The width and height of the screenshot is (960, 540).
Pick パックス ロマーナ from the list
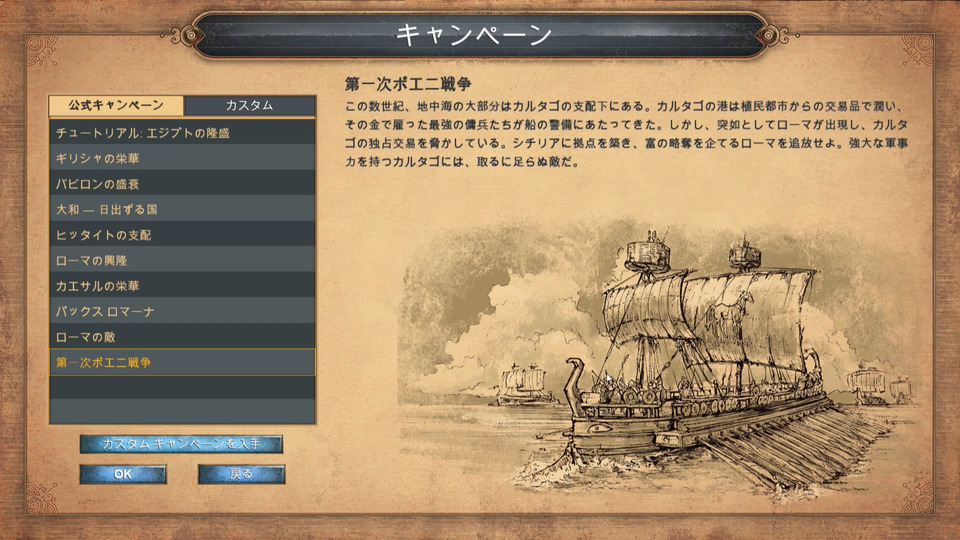click(x=182, y=312)
